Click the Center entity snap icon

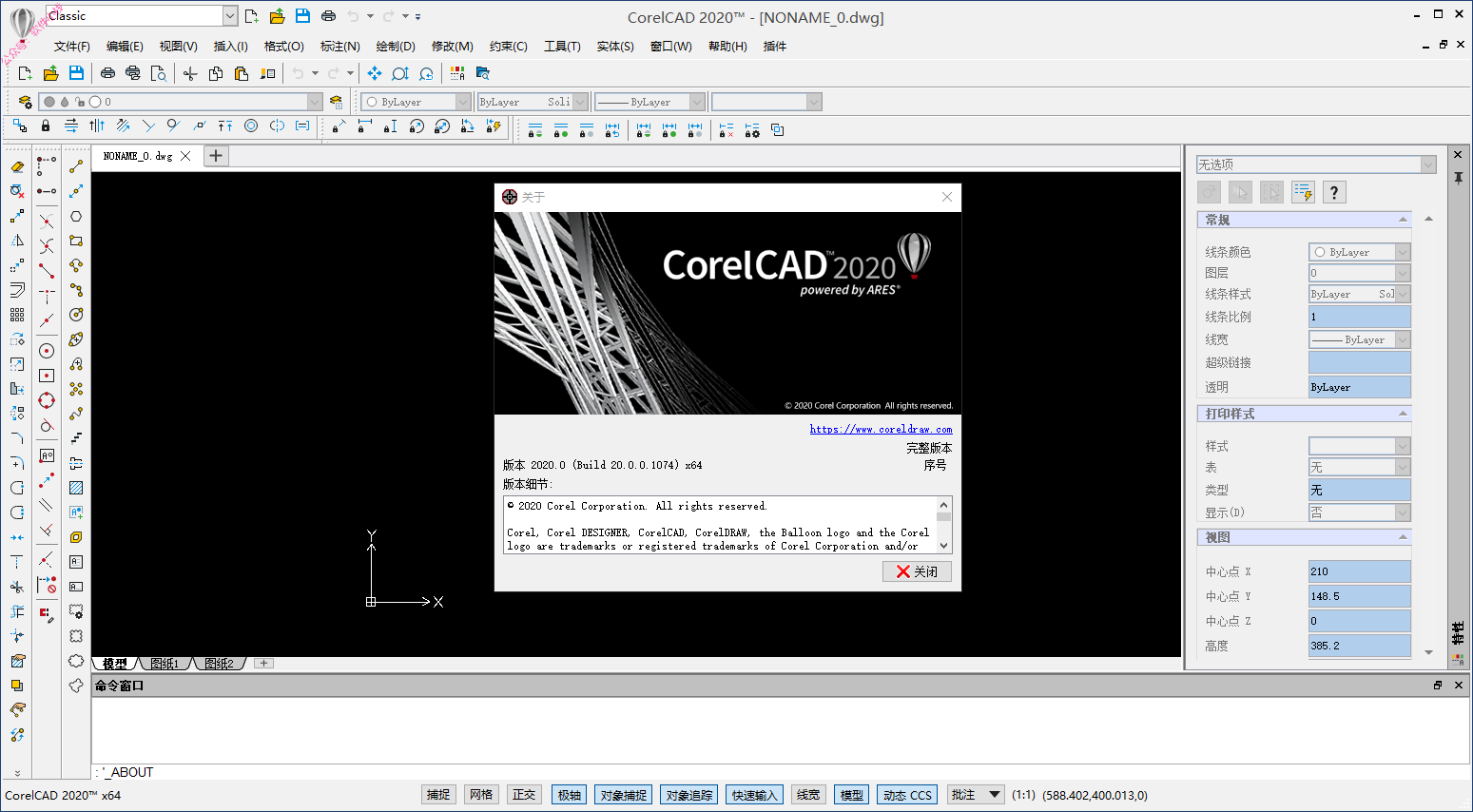[47, 351]
